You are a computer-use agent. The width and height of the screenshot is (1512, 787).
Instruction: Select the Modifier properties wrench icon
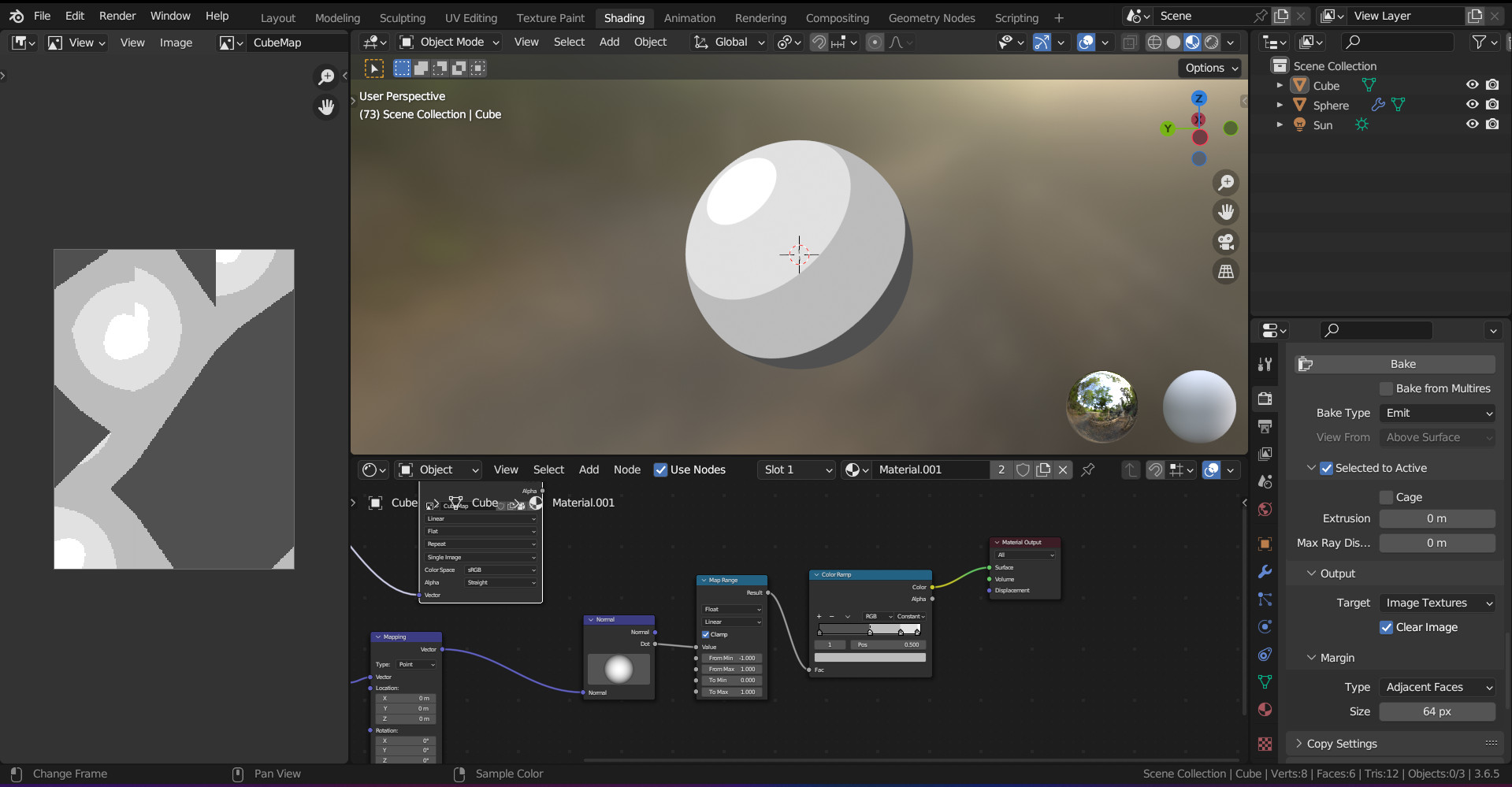point(1265,571)
